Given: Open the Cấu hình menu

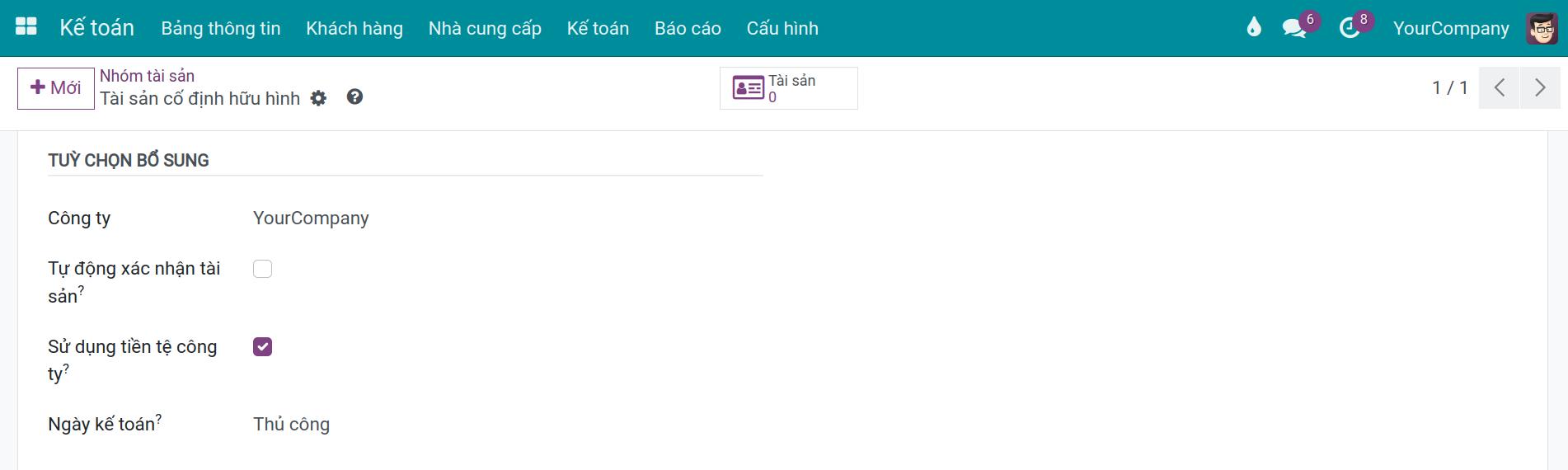Looking at the screenshot, I should click(782, 28).
